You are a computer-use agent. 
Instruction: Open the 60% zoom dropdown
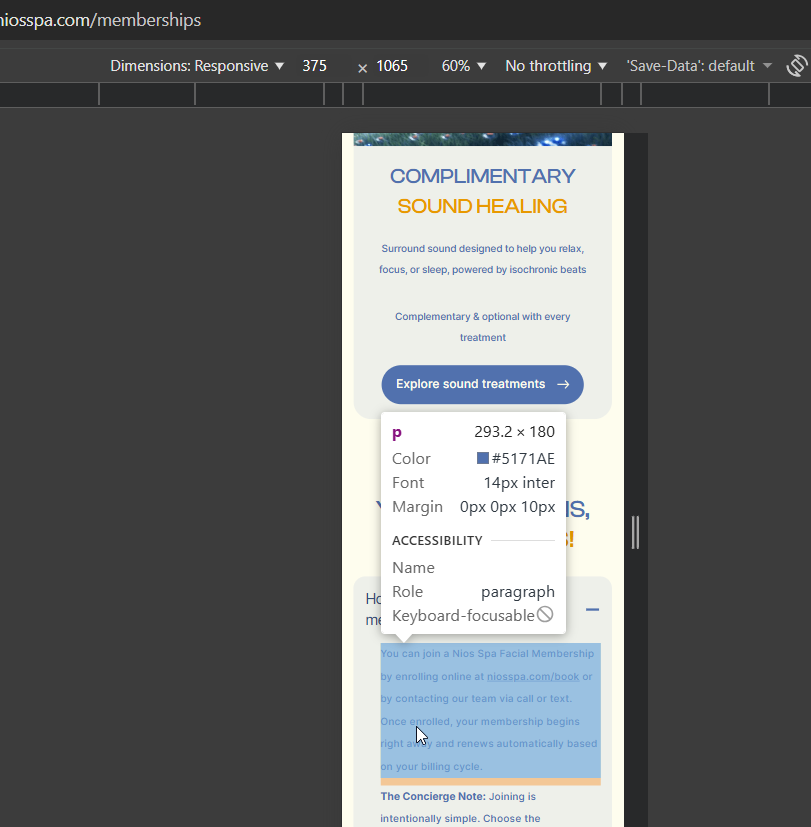pos(464,66)
